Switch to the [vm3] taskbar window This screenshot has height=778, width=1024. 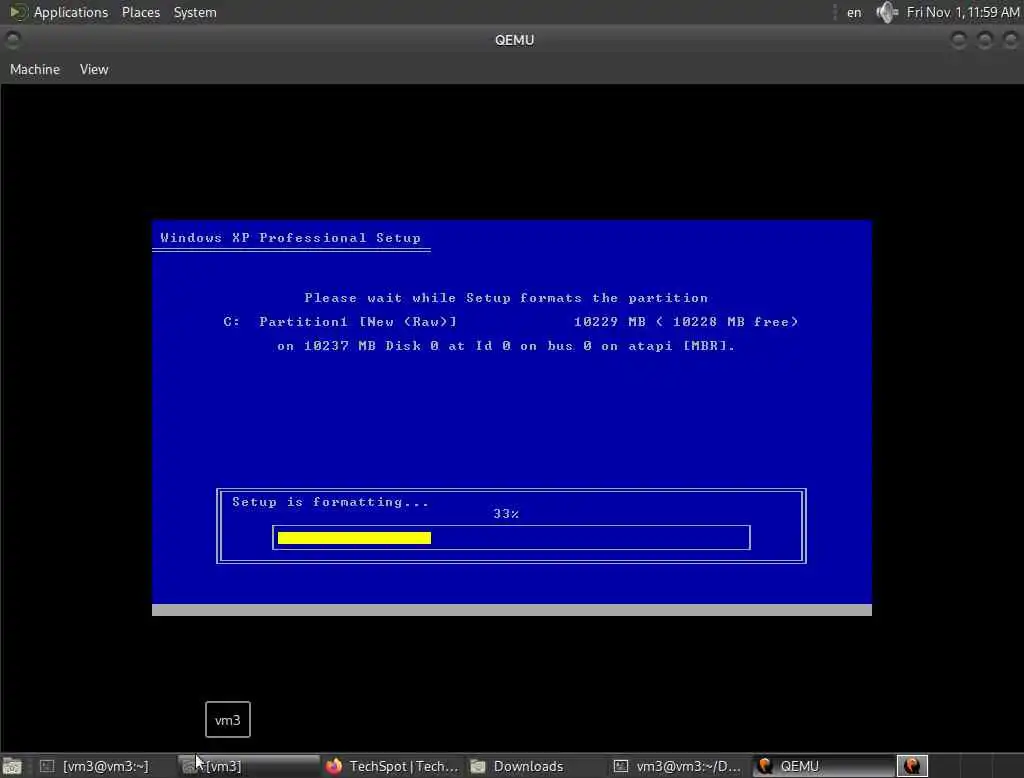click(248, 766)
